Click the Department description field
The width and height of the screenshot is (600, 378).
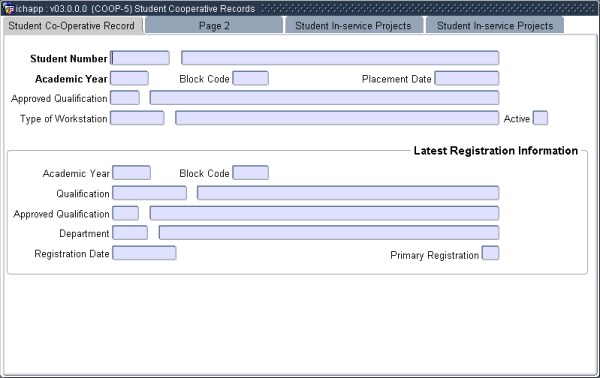[329, 233]
